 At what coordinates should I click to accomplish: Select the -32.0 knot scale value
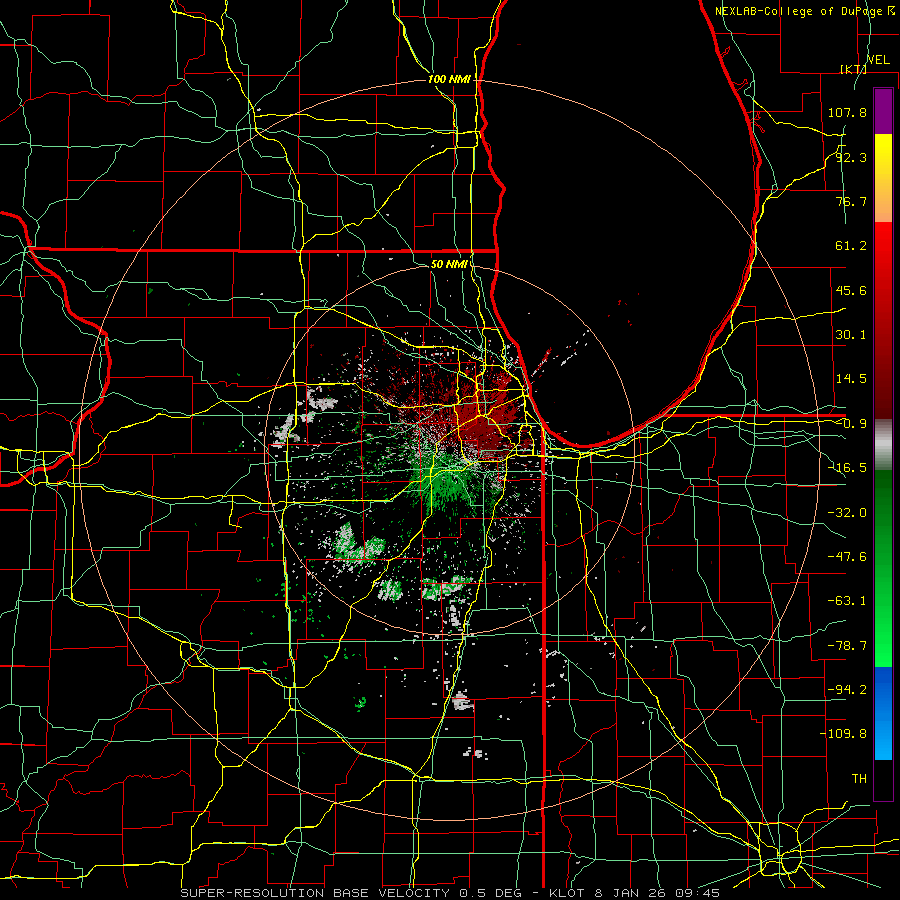[847, 513]
